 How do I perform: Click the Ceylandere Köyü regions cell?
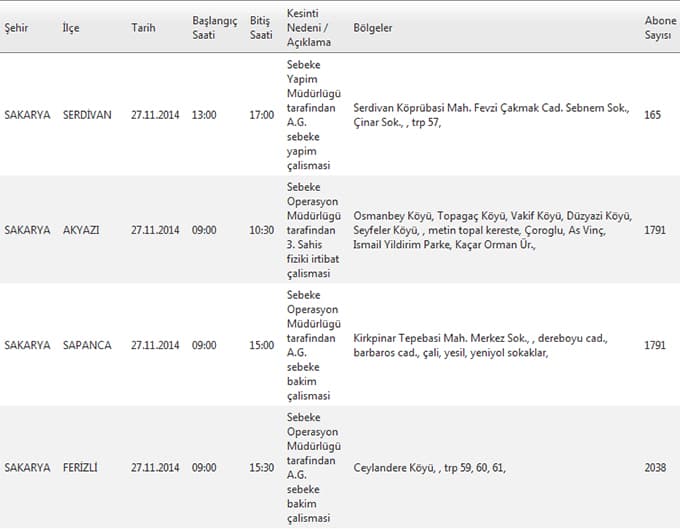[429, 468]
